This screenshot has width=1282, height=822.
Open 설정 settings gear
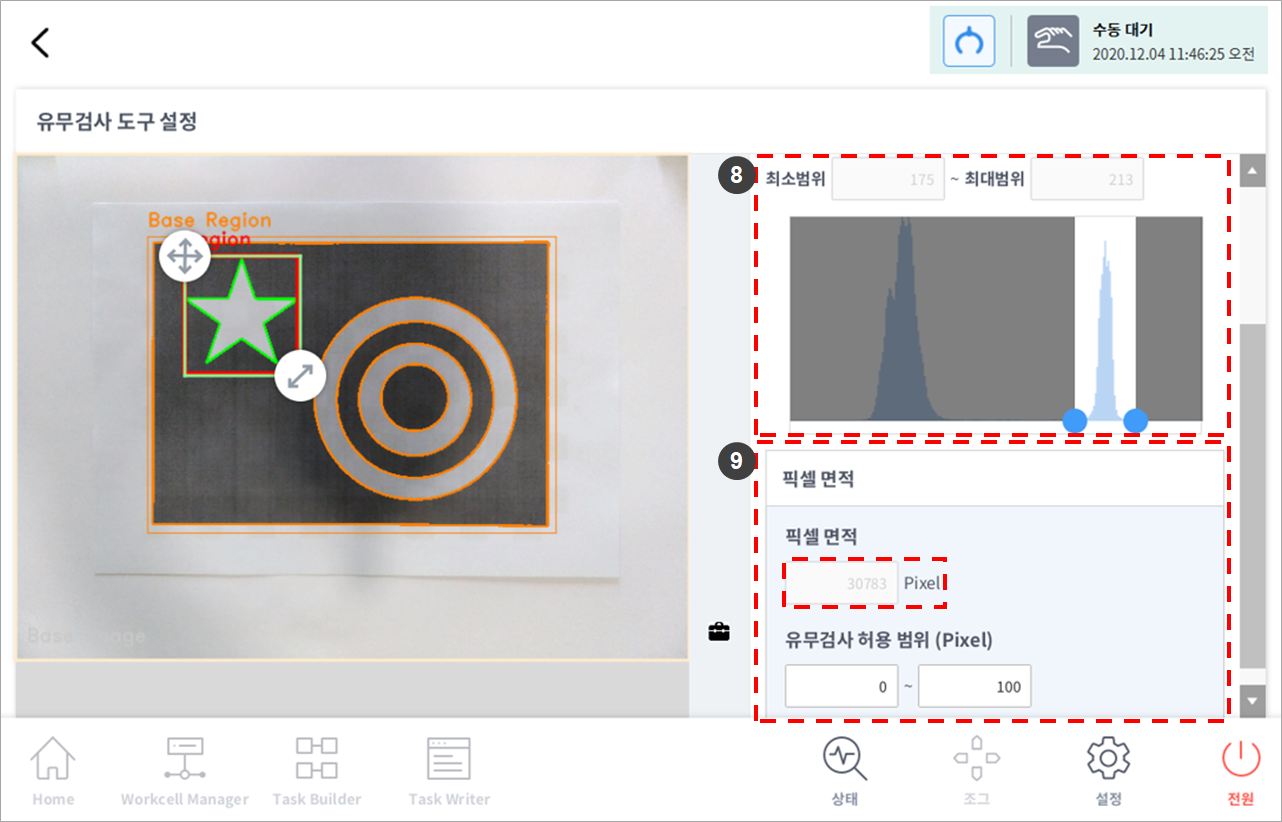1108,771
